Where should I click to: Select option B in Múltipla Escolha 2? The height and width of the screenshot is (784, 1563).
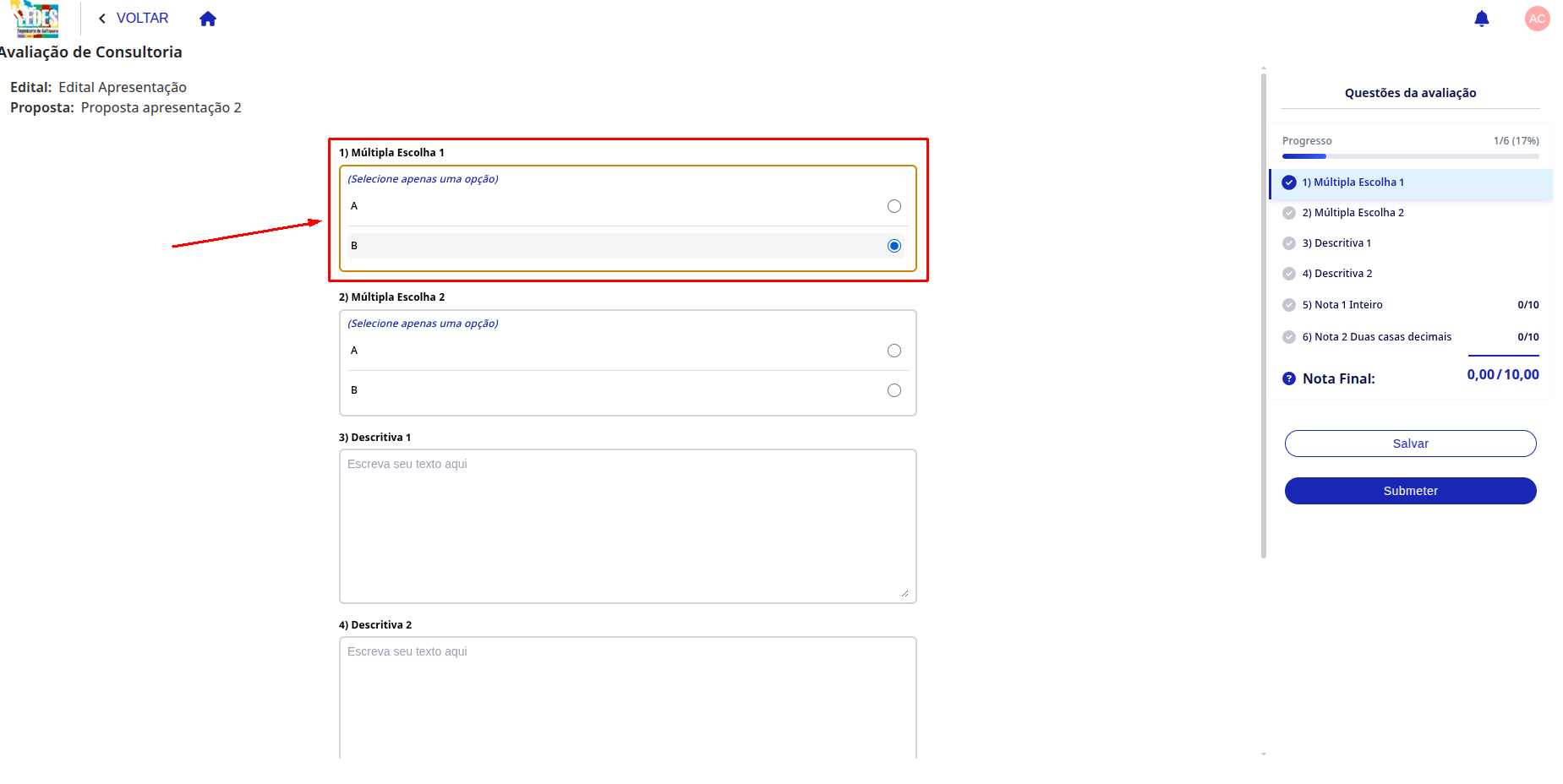coord(894,390)
